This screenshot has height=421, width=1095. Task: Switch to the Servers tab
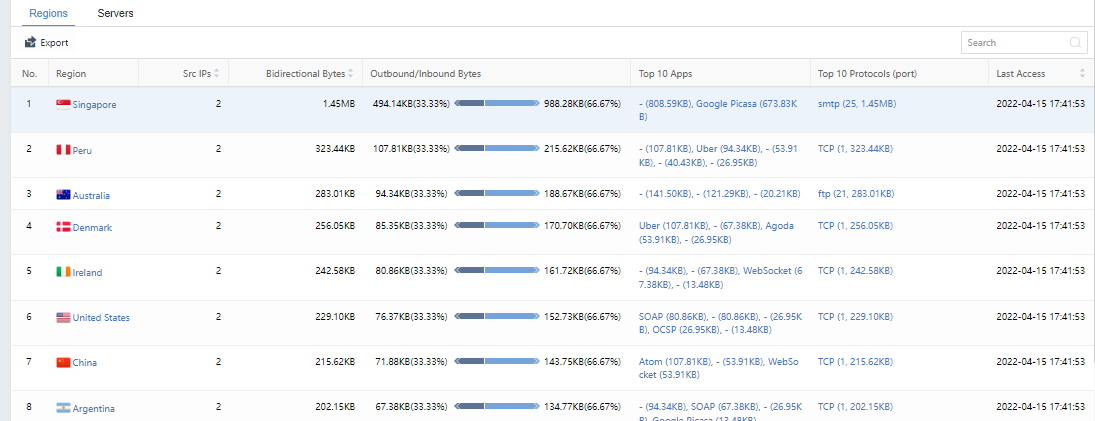click(115, 13)
